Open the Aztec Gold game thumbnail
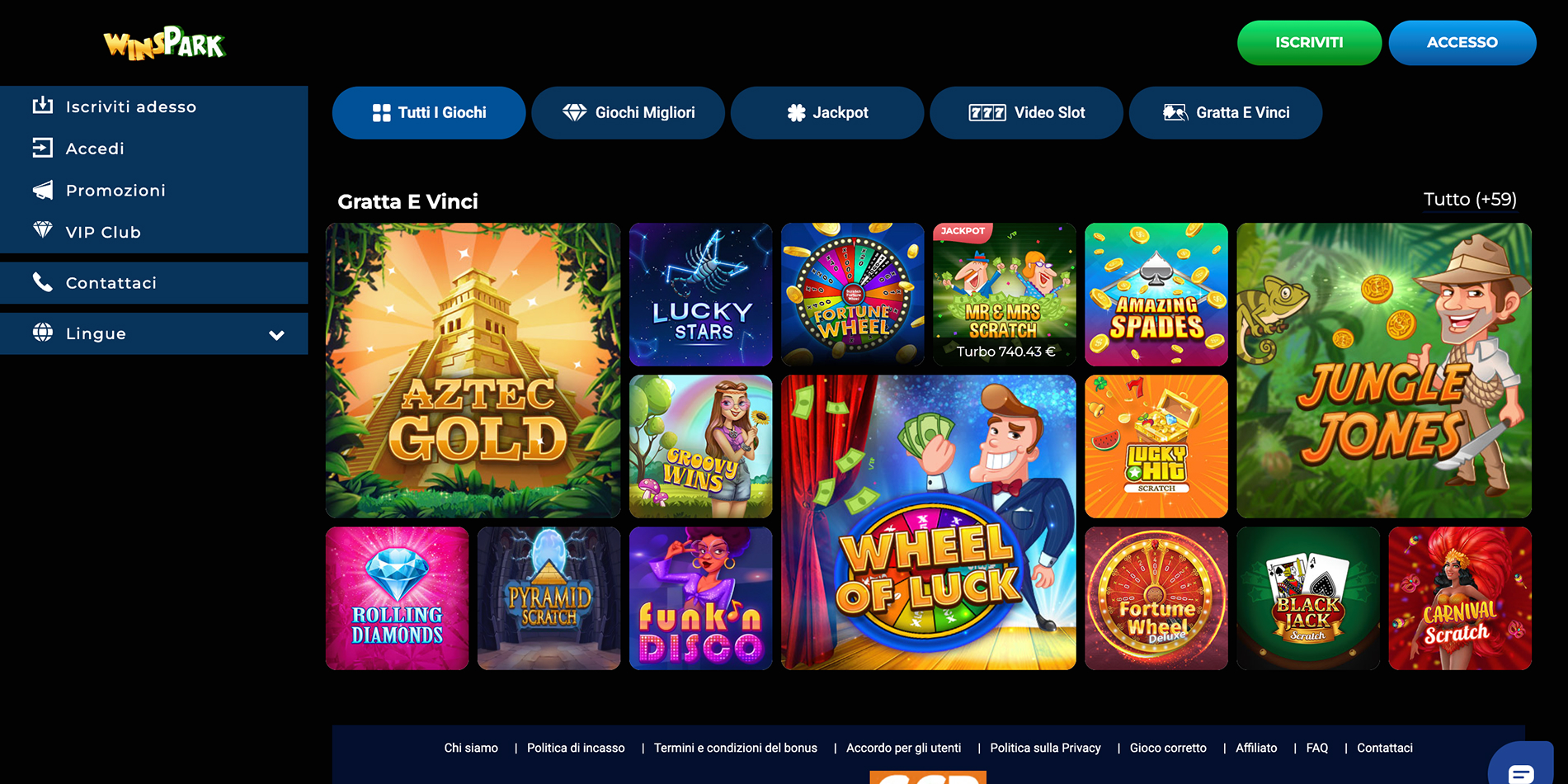This screenshot has width=1568, height=784. pos(473,371)
